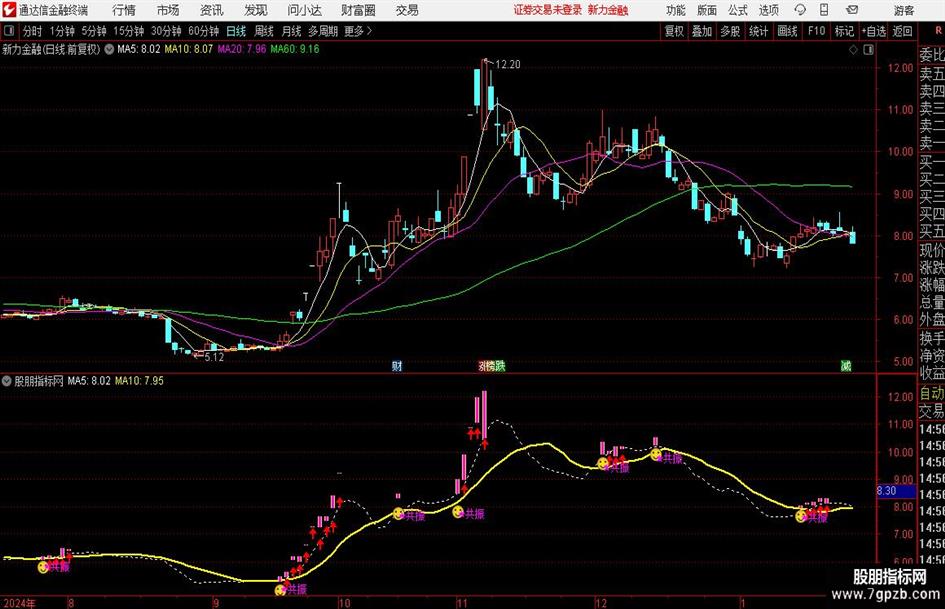
Task: Click the 复权 button
Action: pos(674,31)
